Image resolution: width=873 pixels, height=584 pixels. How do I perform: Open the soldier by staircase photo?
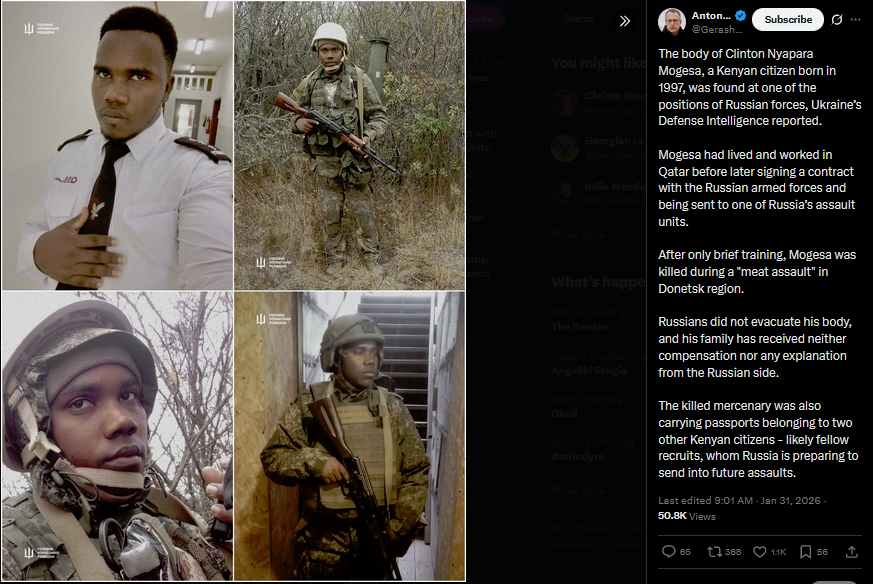click(x=349, y=436)
